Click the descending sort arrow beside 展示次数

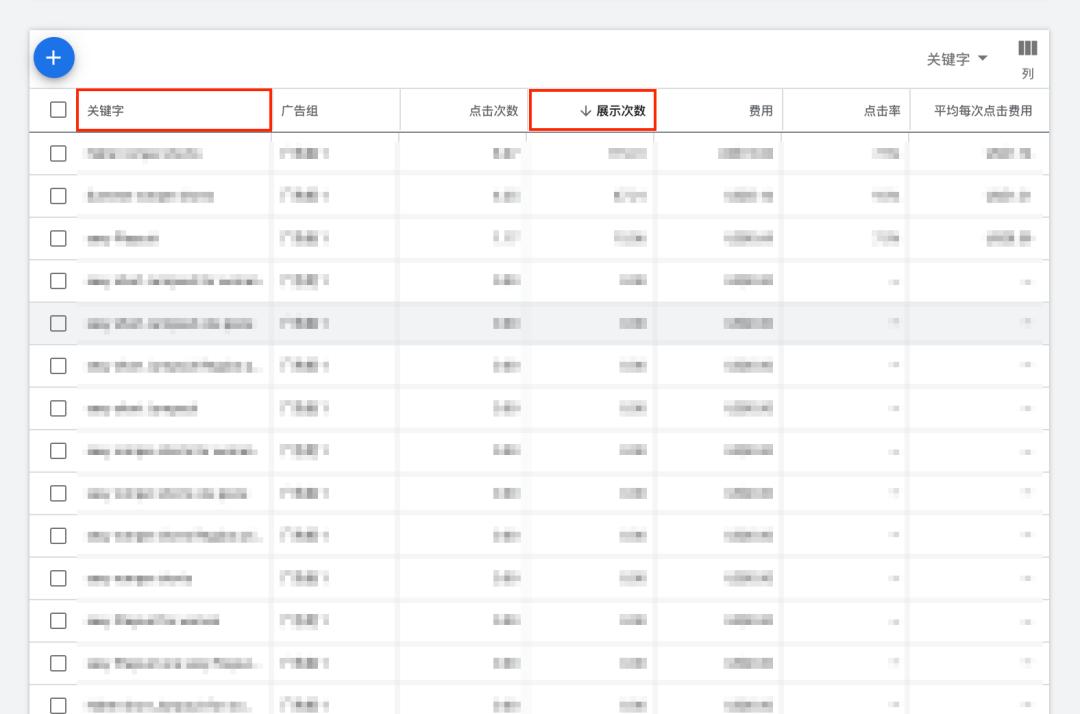(x=585, y=111)
